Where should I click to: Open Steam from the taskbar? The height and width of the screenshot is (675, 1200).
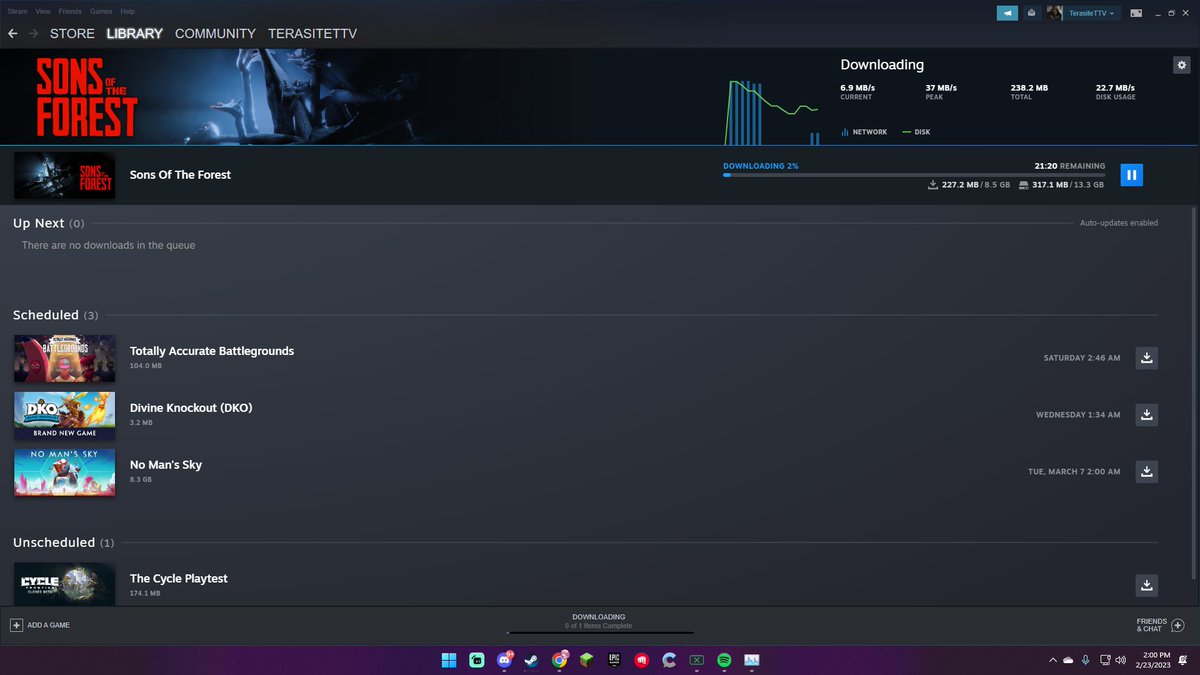(531, 660)
